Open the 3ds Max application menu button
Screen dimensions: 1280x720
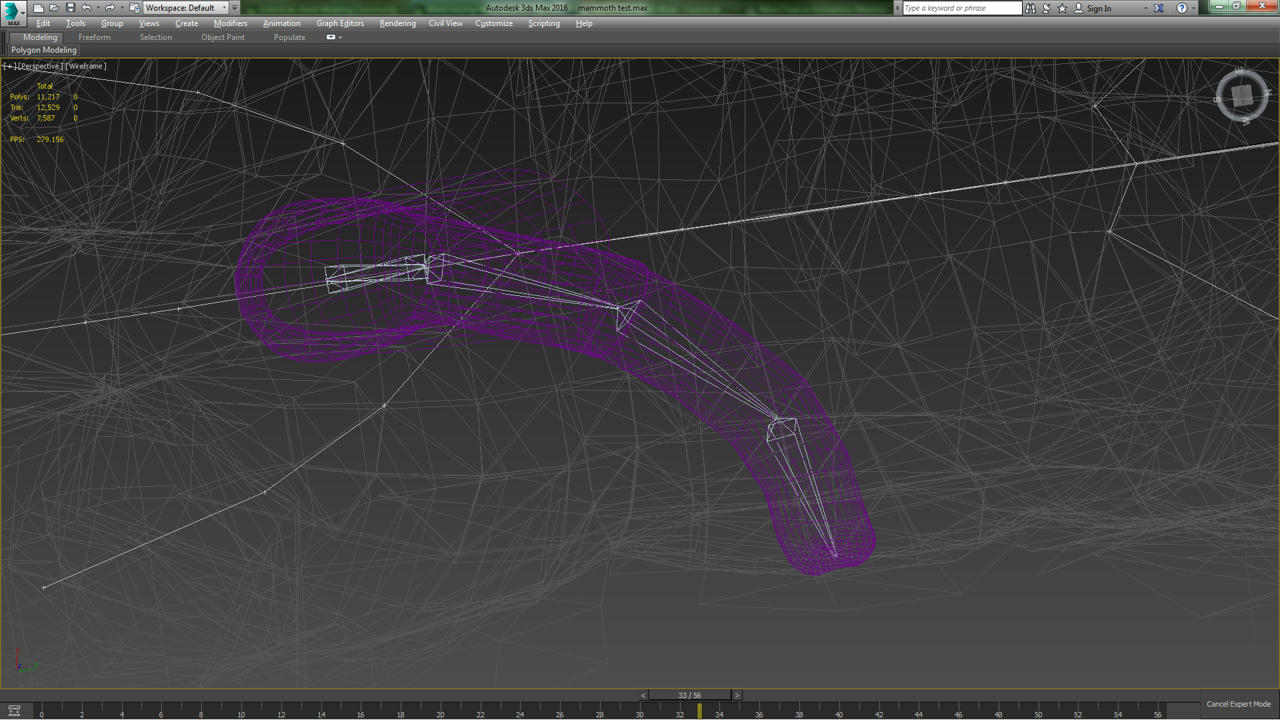click(14, 14)
